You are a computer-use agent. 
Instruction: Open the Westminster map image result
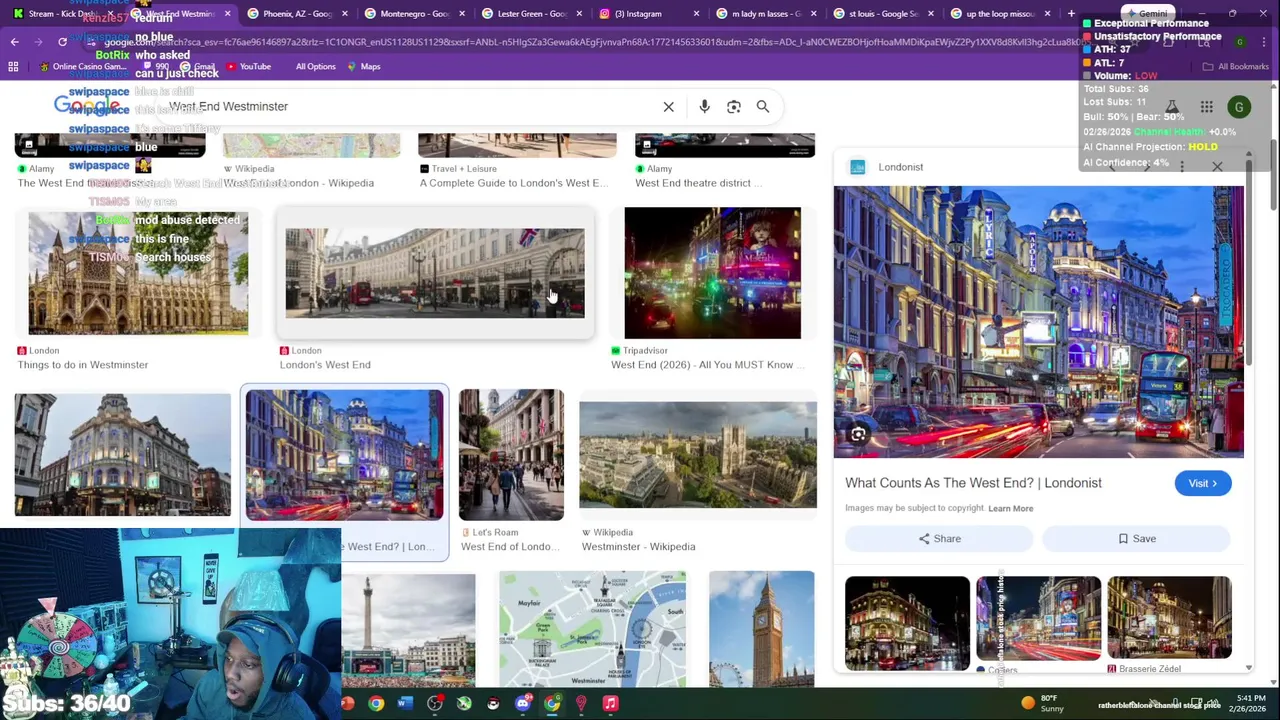point(592,629)
